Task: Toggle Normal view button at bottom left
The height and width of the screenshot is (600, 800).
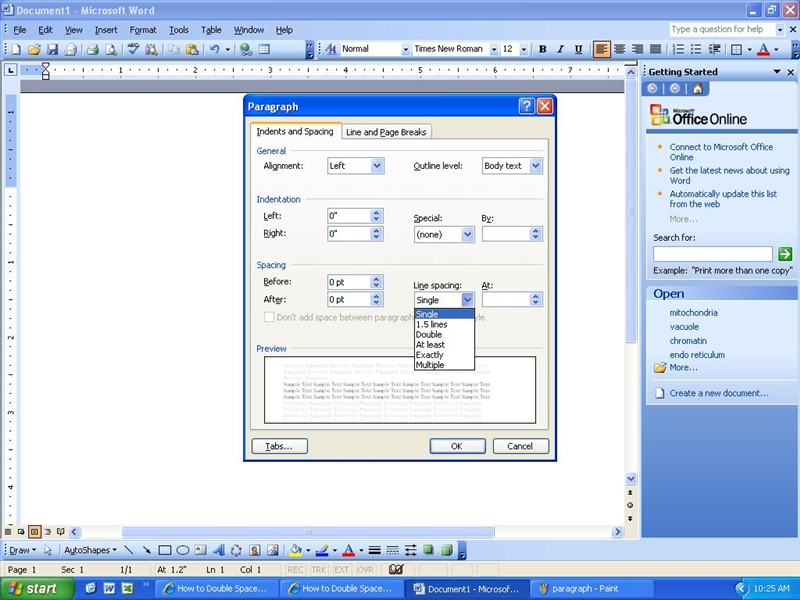Action: [x=8, y=532]
